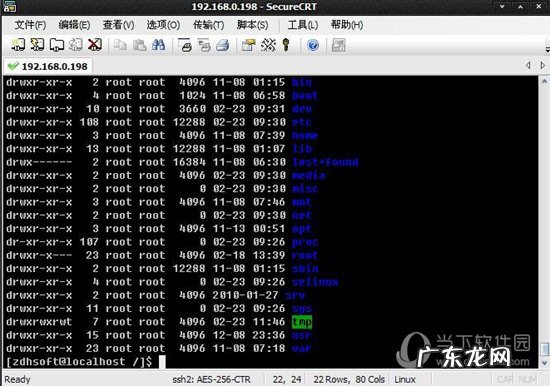Image resolution: width=550 pixels, height=386 pixels.
Task: Expand the toolbar overflow chevron
Action: click(x=548, y=49)
